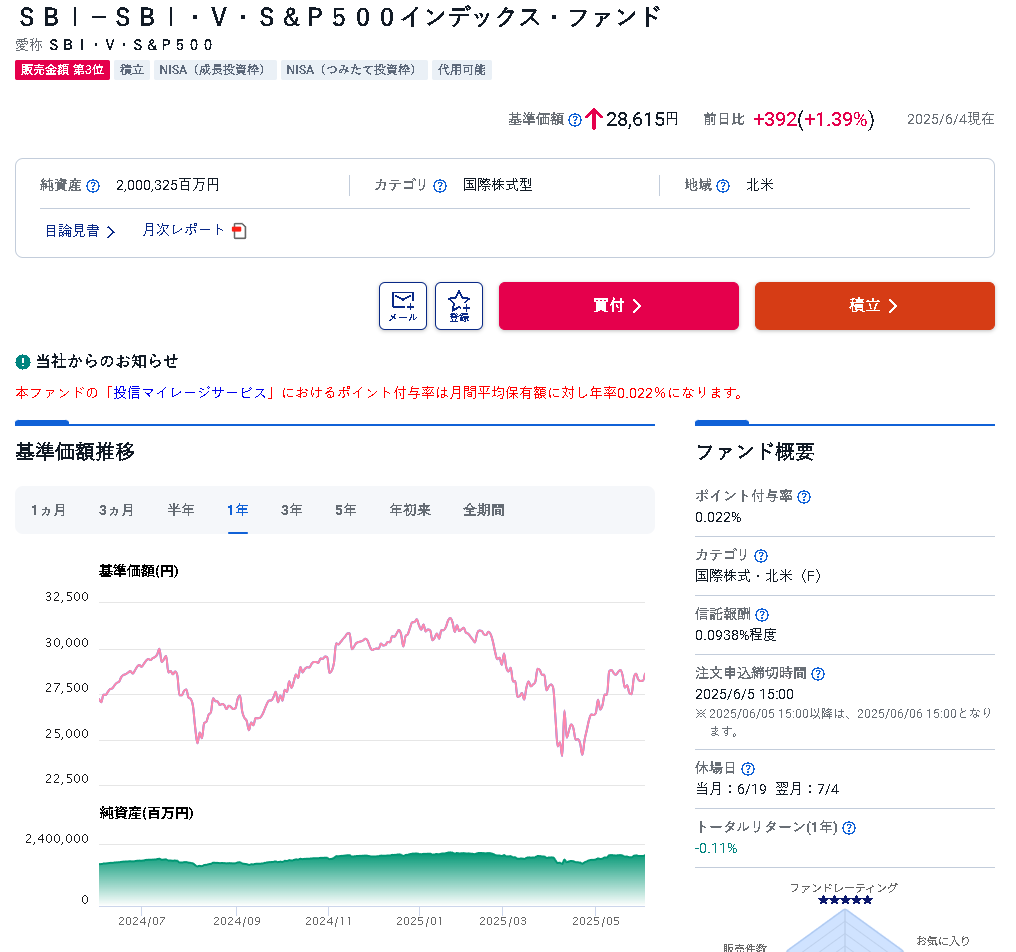Open help icon next to 純資産
Screen dimensions: 1016x952
tap(93, 186)
